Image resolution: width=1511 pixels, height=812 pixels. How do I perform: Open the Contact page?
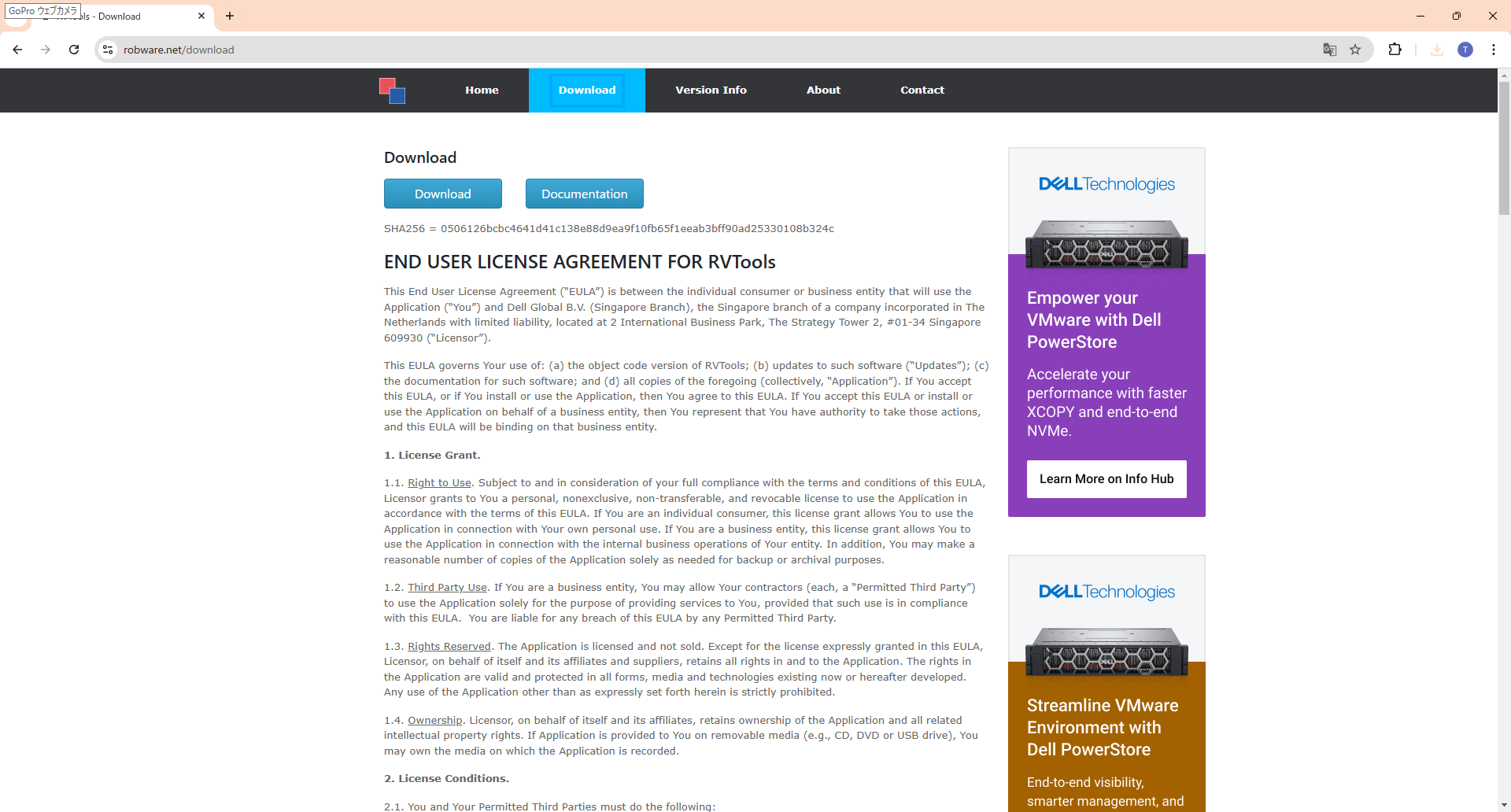(x=922, y=90)
